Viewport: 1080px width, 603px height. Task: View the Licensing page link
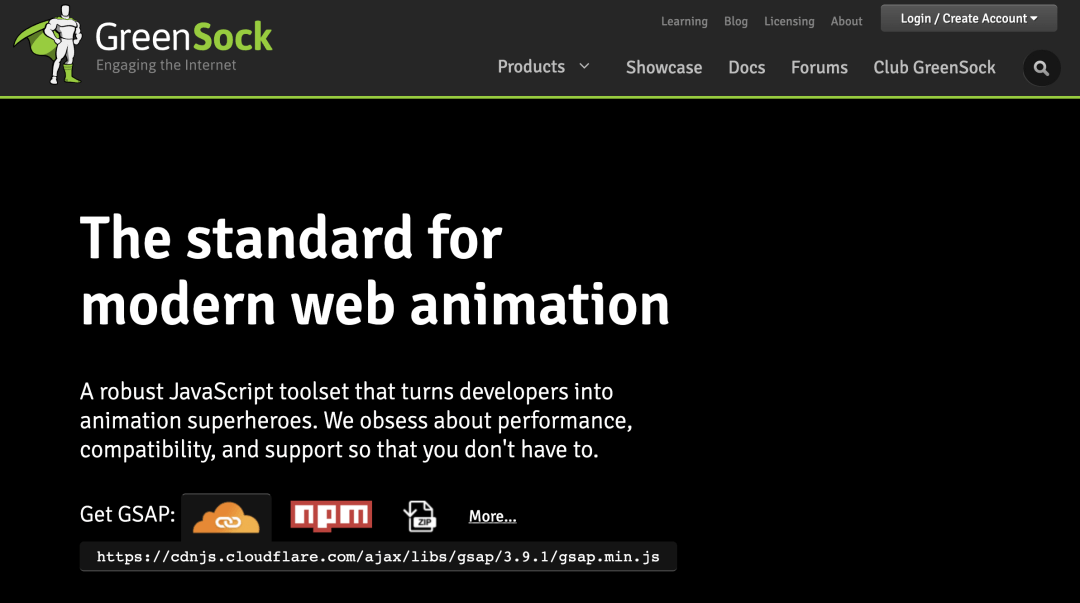click(789, 21)
